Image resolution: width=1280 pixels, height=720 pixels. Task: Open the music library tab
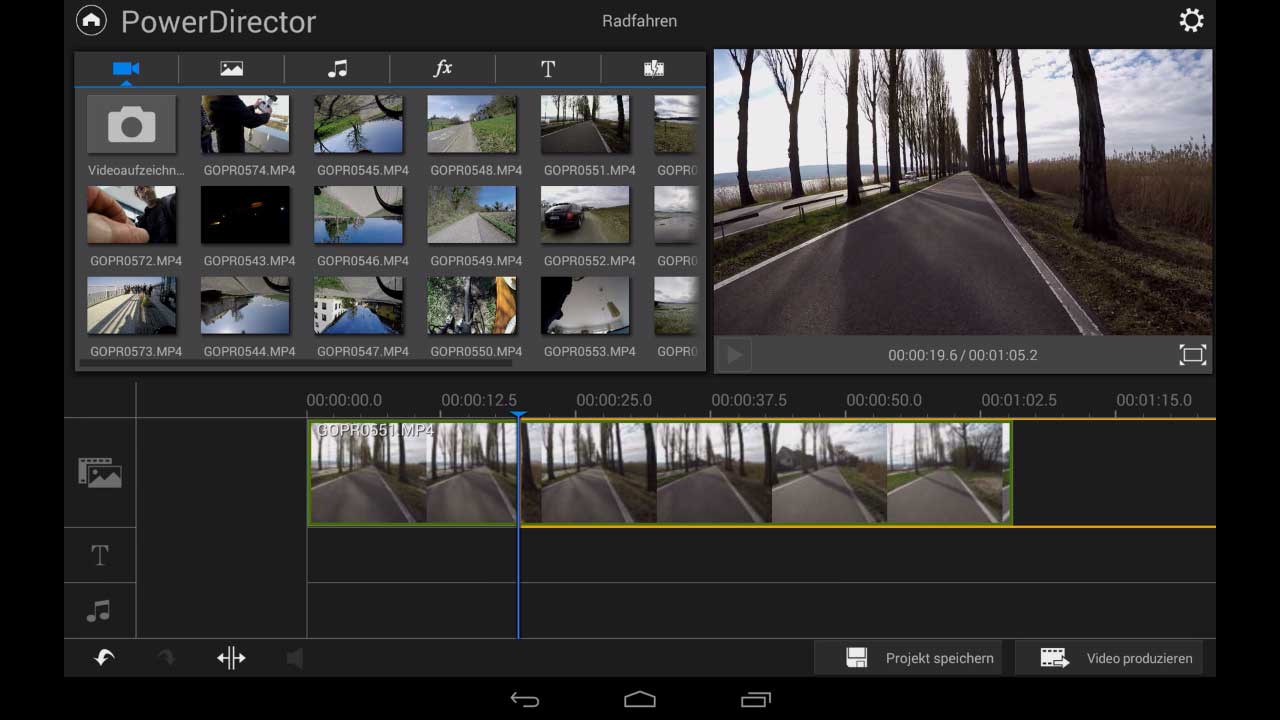point(338,69)
